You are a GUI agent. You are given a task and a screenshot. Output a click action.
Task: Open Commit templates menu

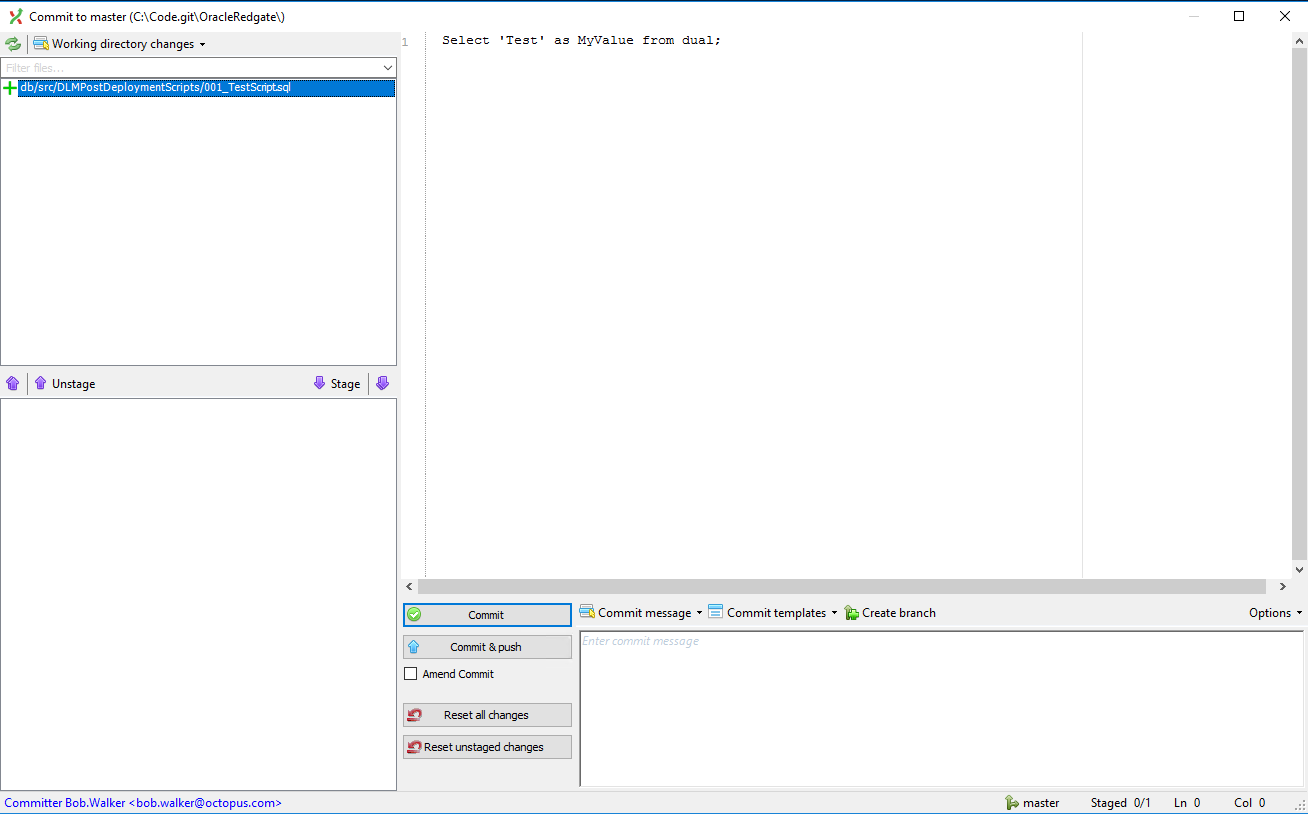[x=773, y=613]
